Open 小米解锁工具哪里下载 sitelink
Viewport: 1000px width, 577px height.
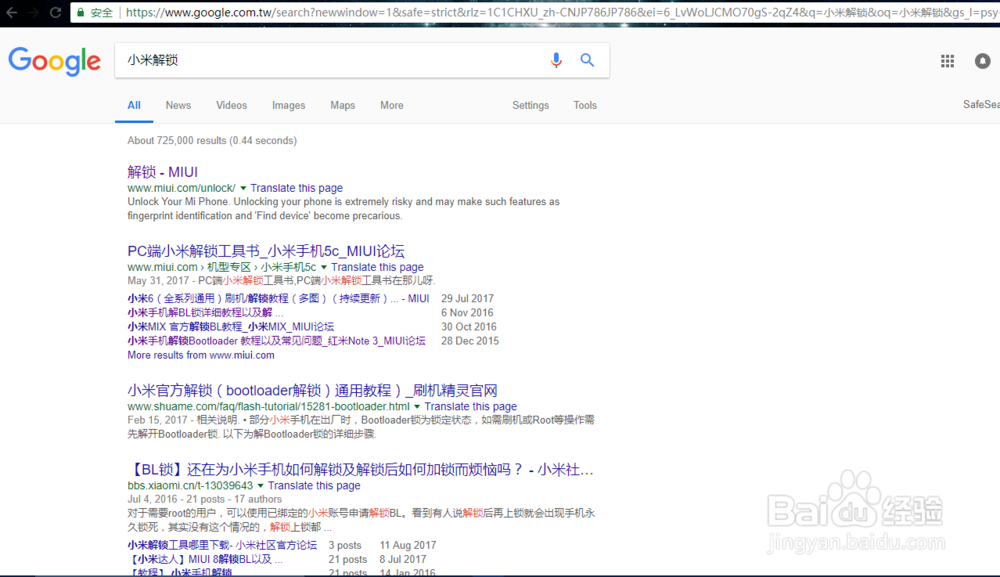click(x=222, y=545)
